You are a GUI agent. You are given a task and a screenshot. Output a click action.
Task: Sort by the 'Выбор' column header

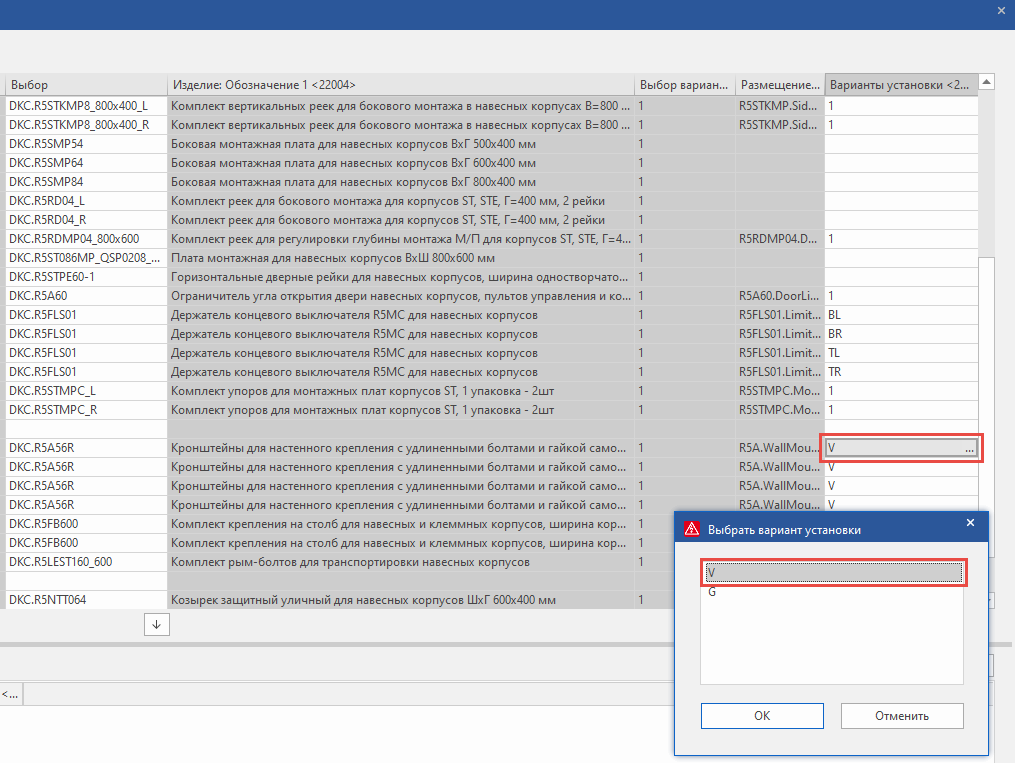click(86, 85)
